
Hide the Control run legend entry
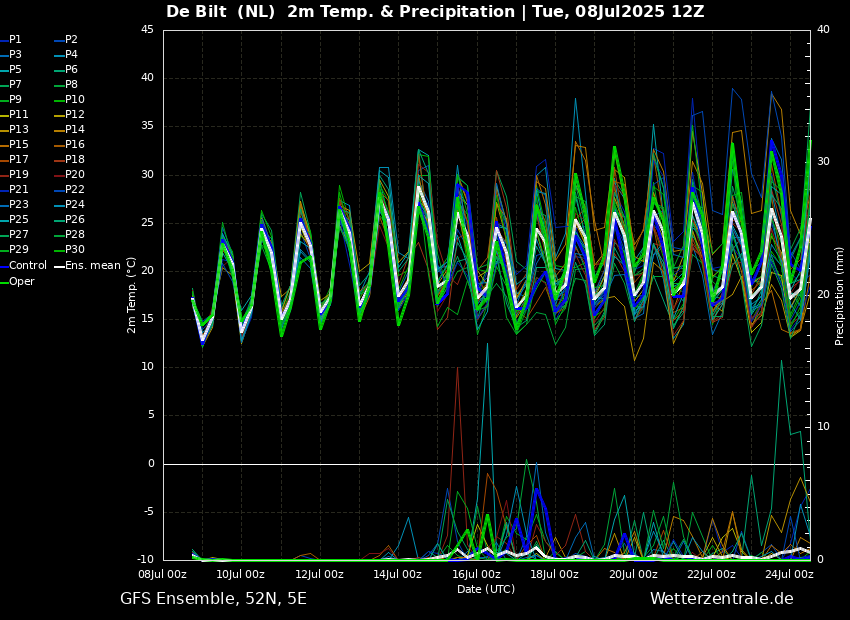(x=27, y=266)
